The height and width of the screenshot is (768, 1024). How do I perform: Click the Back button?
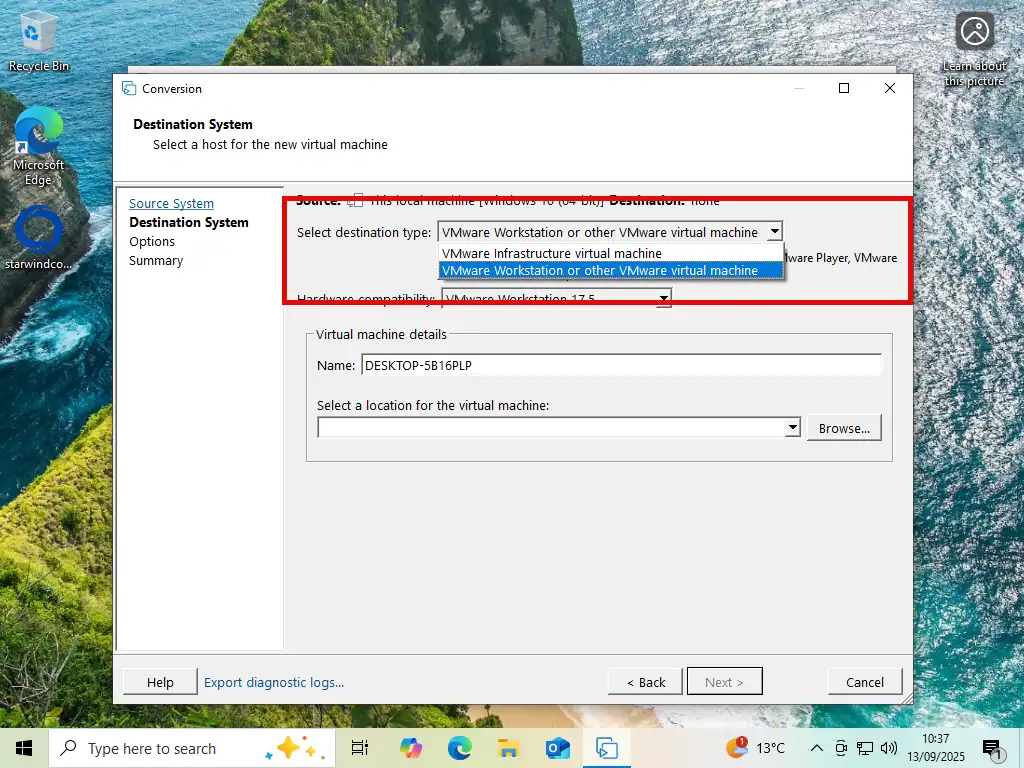[645, 682]
